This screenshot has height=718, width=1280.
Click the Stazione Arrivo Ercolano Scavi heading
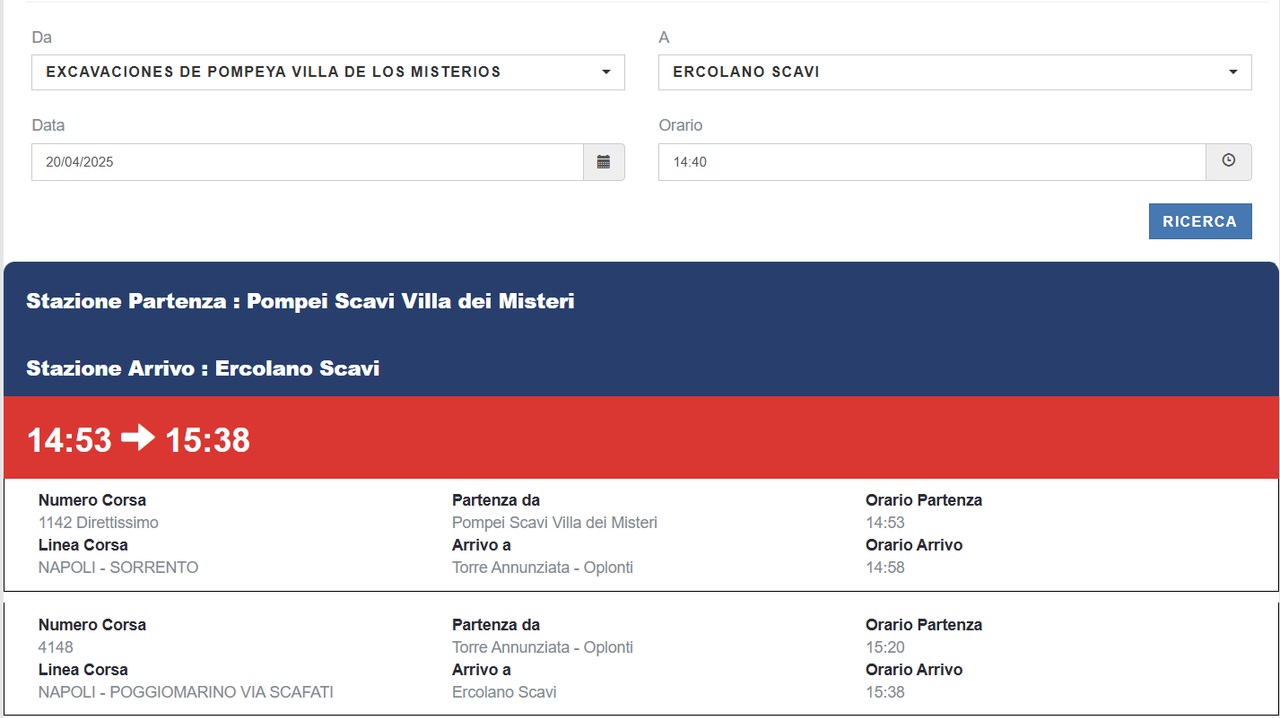click(x=203, y=369)
